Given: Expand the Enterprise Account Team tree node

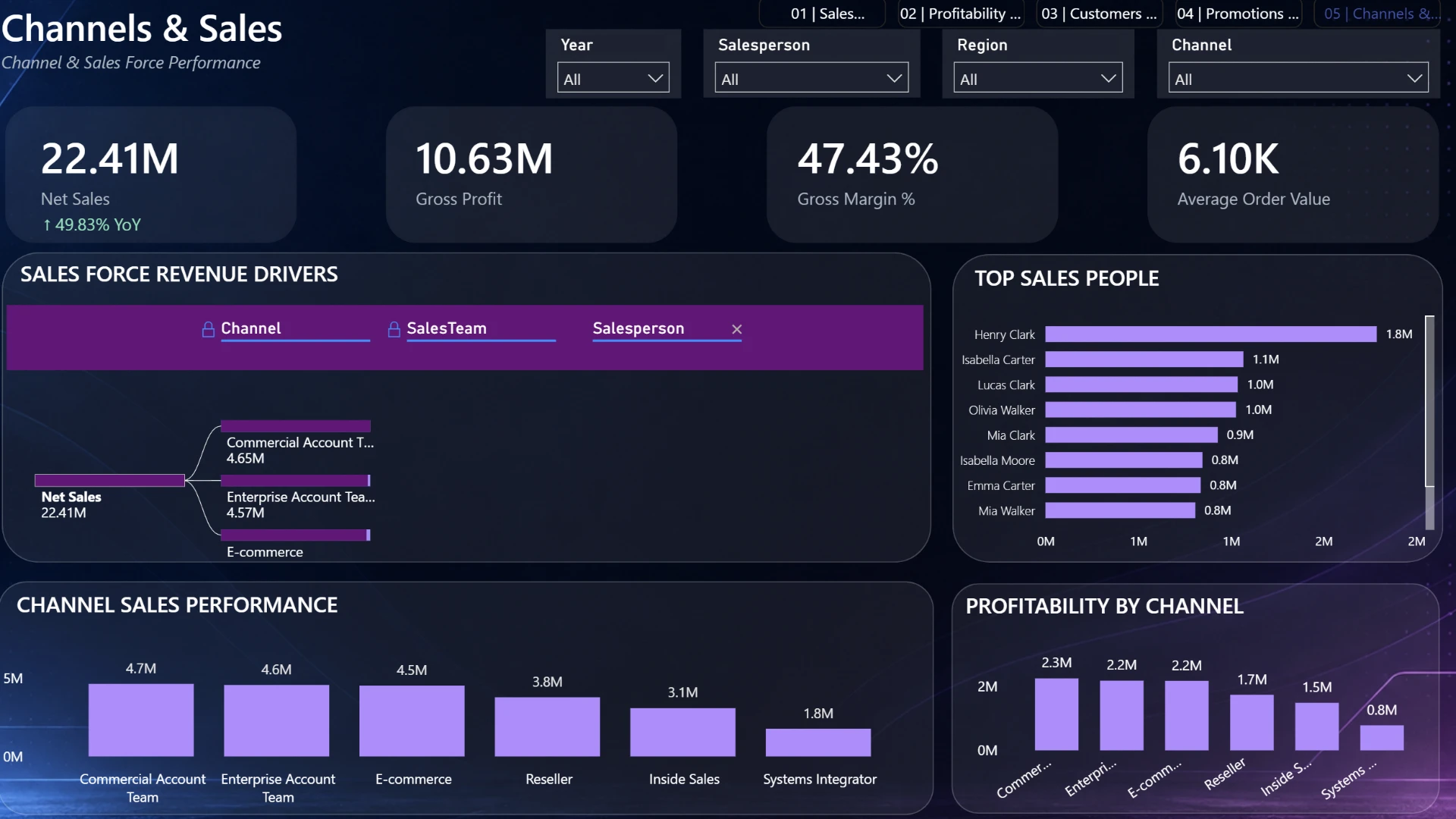Looking at the screenshot, I should (296, 480).
